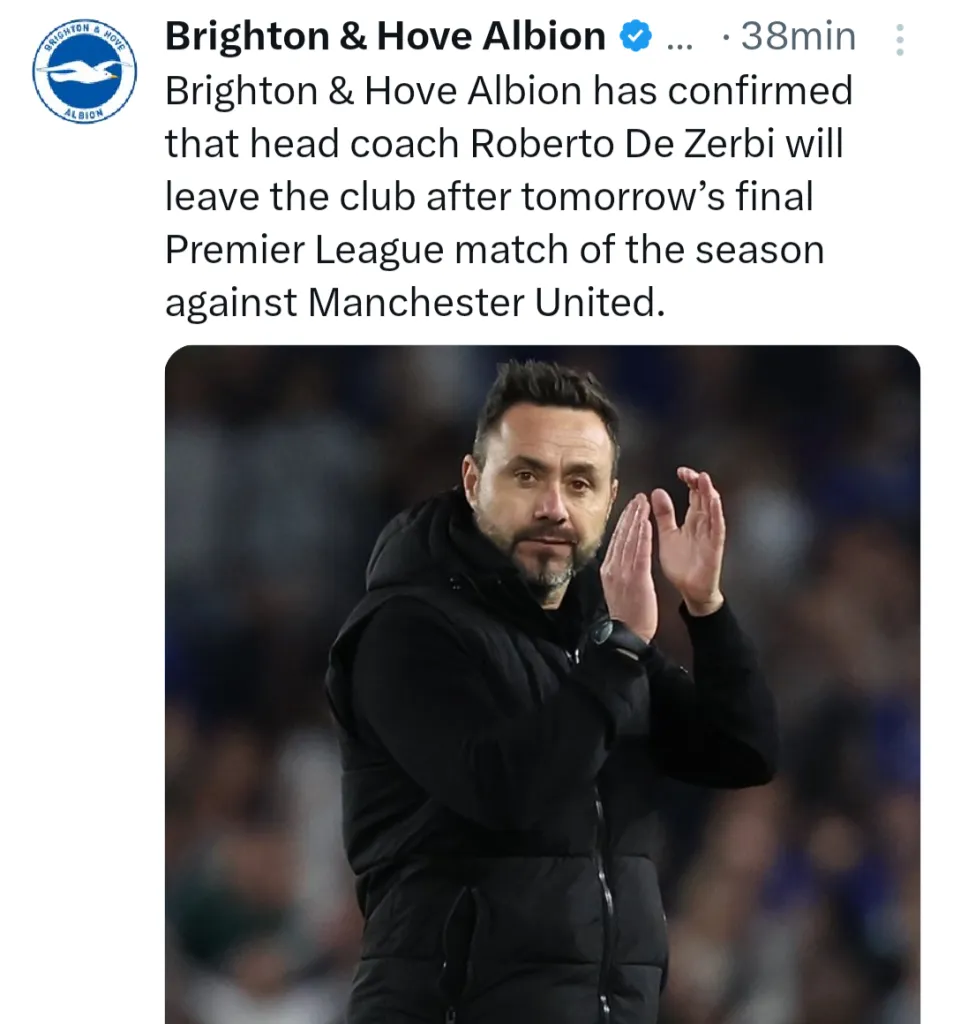The image size is (953, 1024).
Task: Click the word "confirmed" in the tweet
Action: click(x=759, y=91)
